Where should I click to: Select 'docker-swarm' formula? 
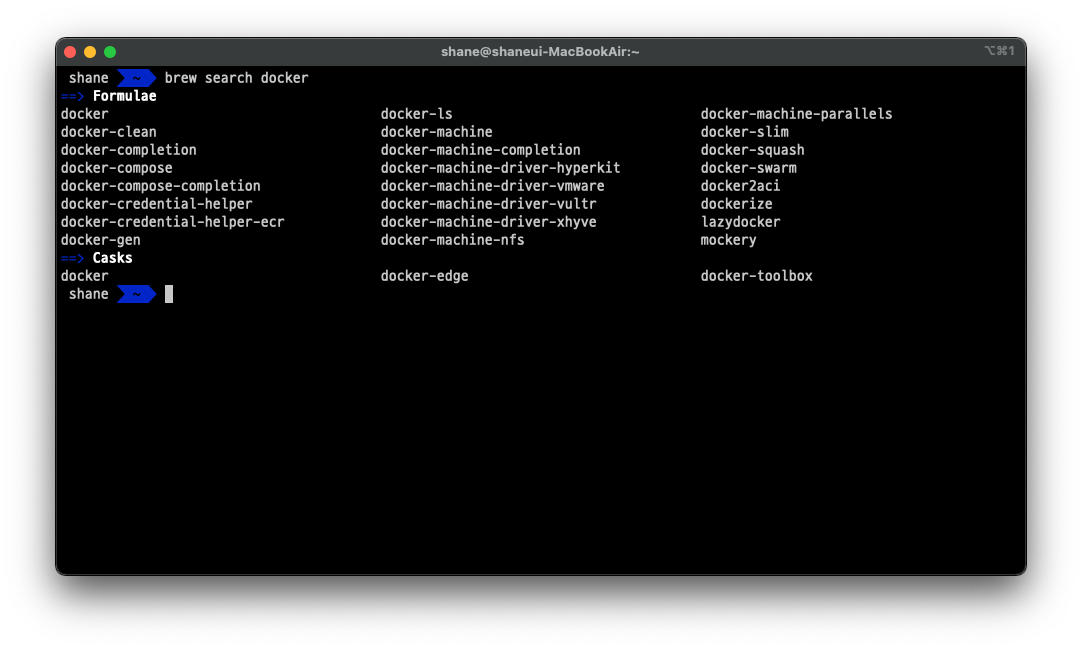(749, 168)
